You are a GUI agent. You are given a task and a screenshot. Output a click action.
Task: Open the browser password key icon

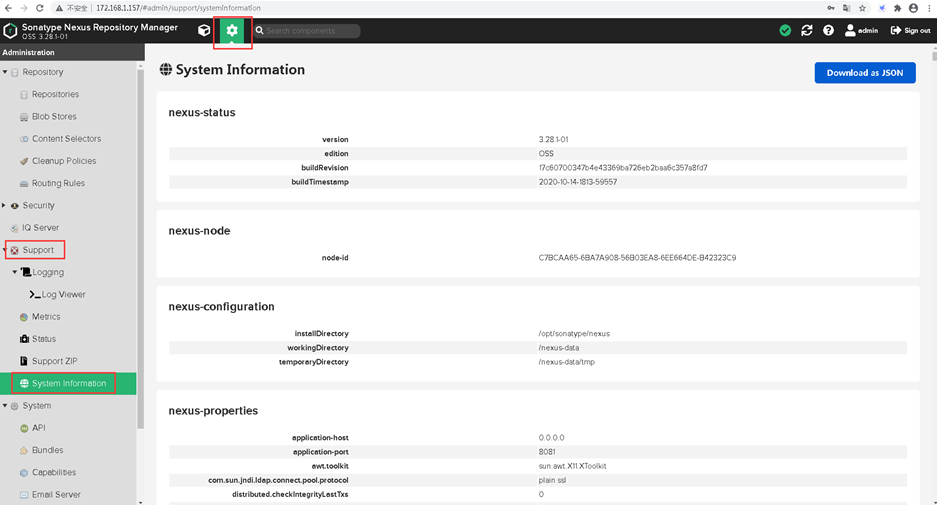pos(831,8)
